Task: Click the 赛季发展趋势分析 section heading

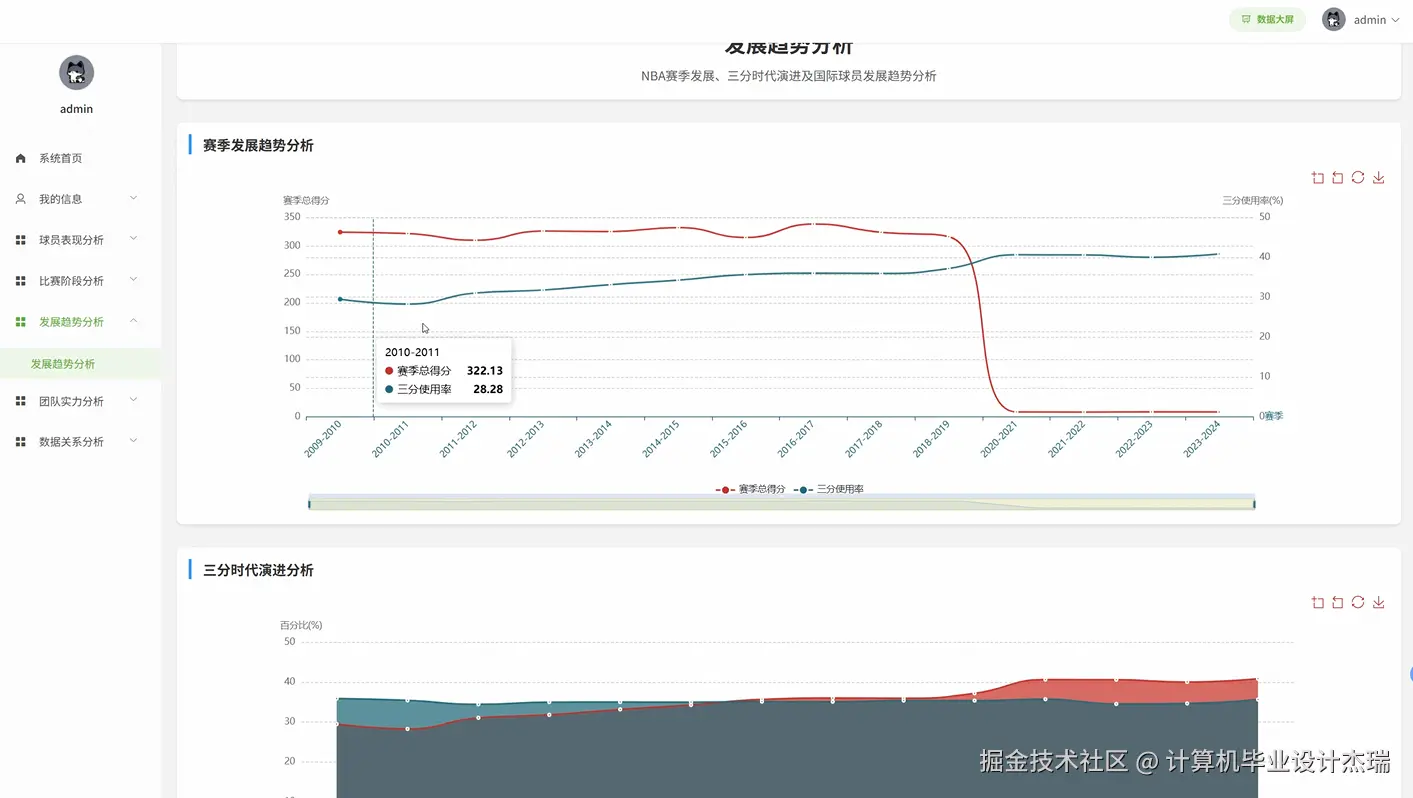Action: click(258, 146)
